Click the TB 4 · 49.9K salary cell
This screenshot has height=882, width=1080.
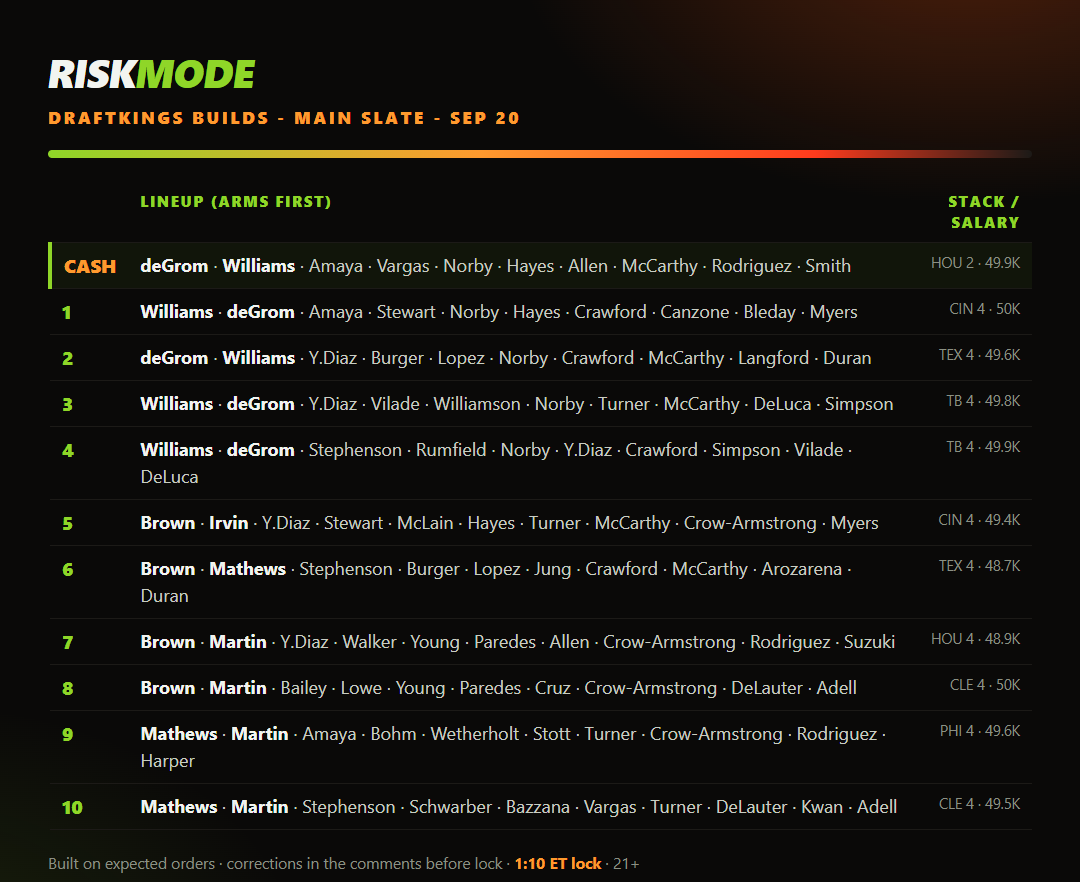(983, 448)
